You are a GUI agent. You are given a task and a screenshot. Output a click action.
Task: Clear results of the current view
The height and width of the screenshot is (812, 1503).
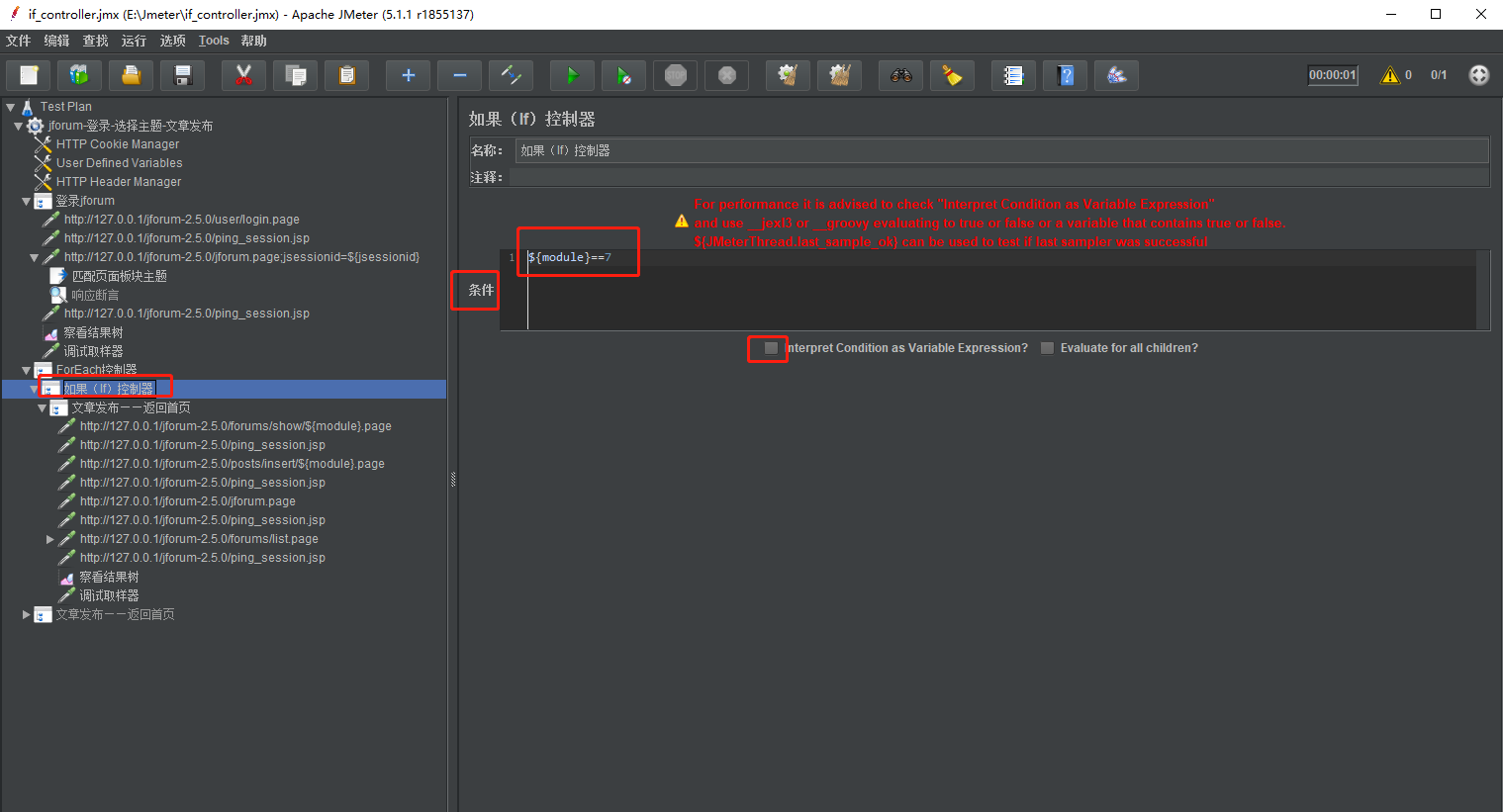[x=788, y=75]
